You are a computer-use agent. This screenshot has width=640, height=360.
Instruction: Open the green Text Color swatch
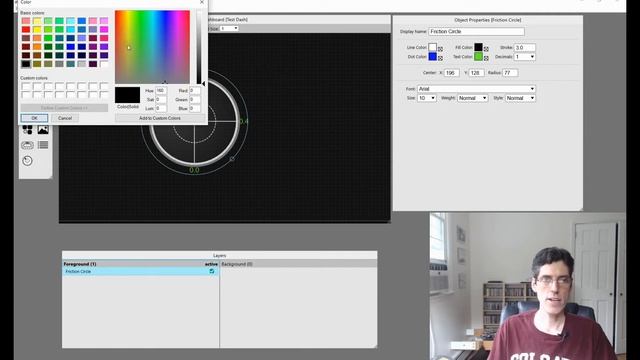point(478,57)
